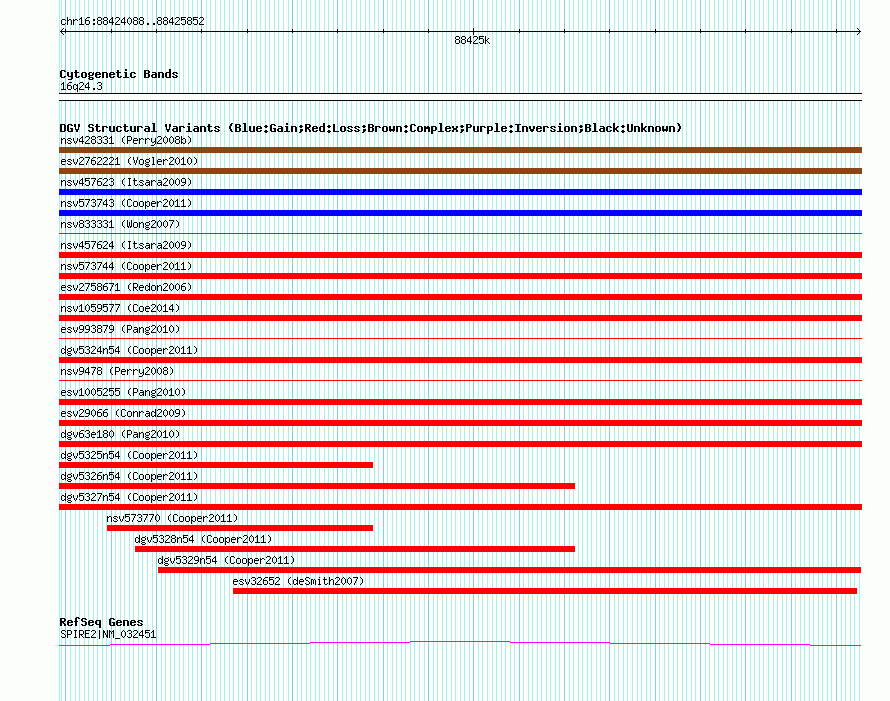
Task: Click the blue gain bar under nsv573743
Action: [x=460, y=213]
